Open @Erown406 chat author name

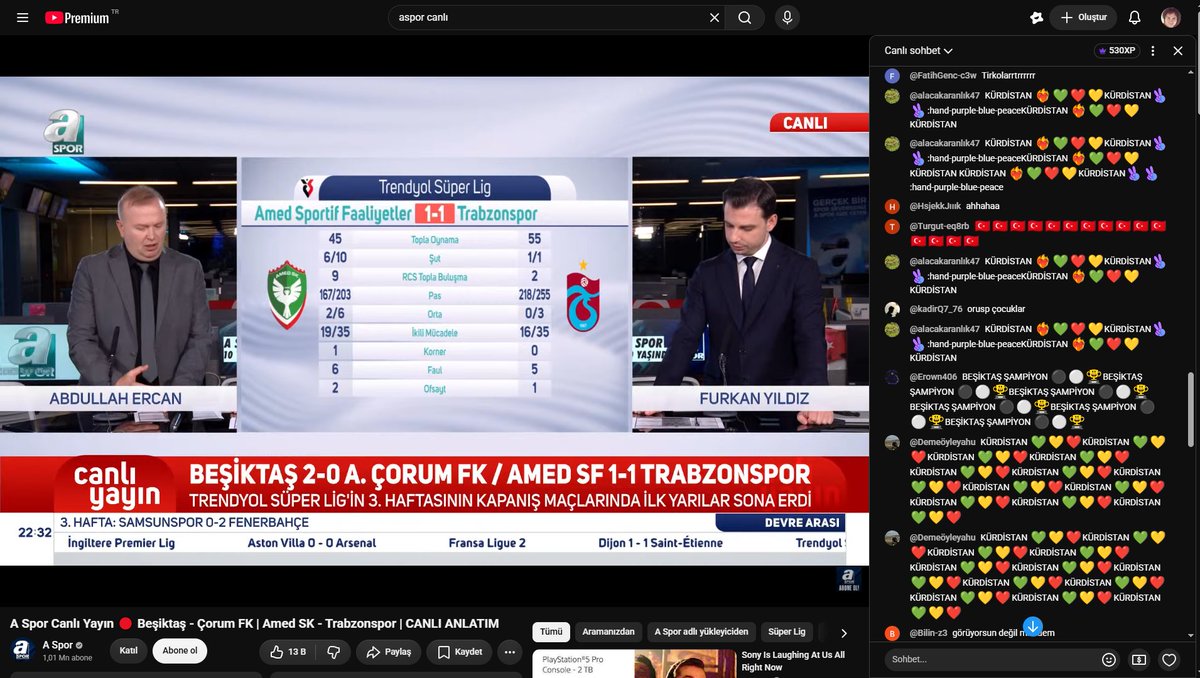[x=933, y=377]
